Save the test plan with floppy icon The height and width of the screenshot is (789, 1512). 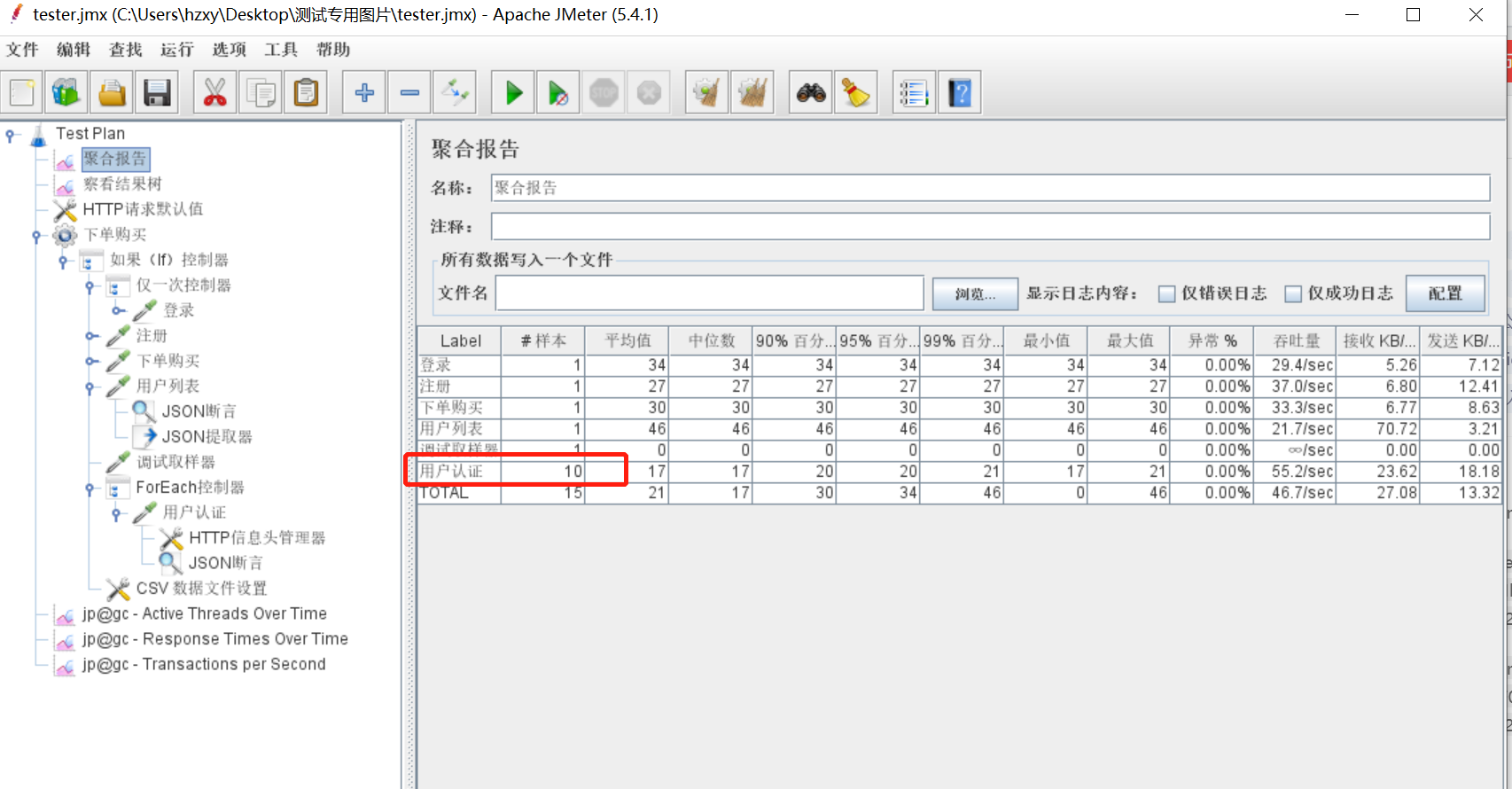[x=157, y=92]
